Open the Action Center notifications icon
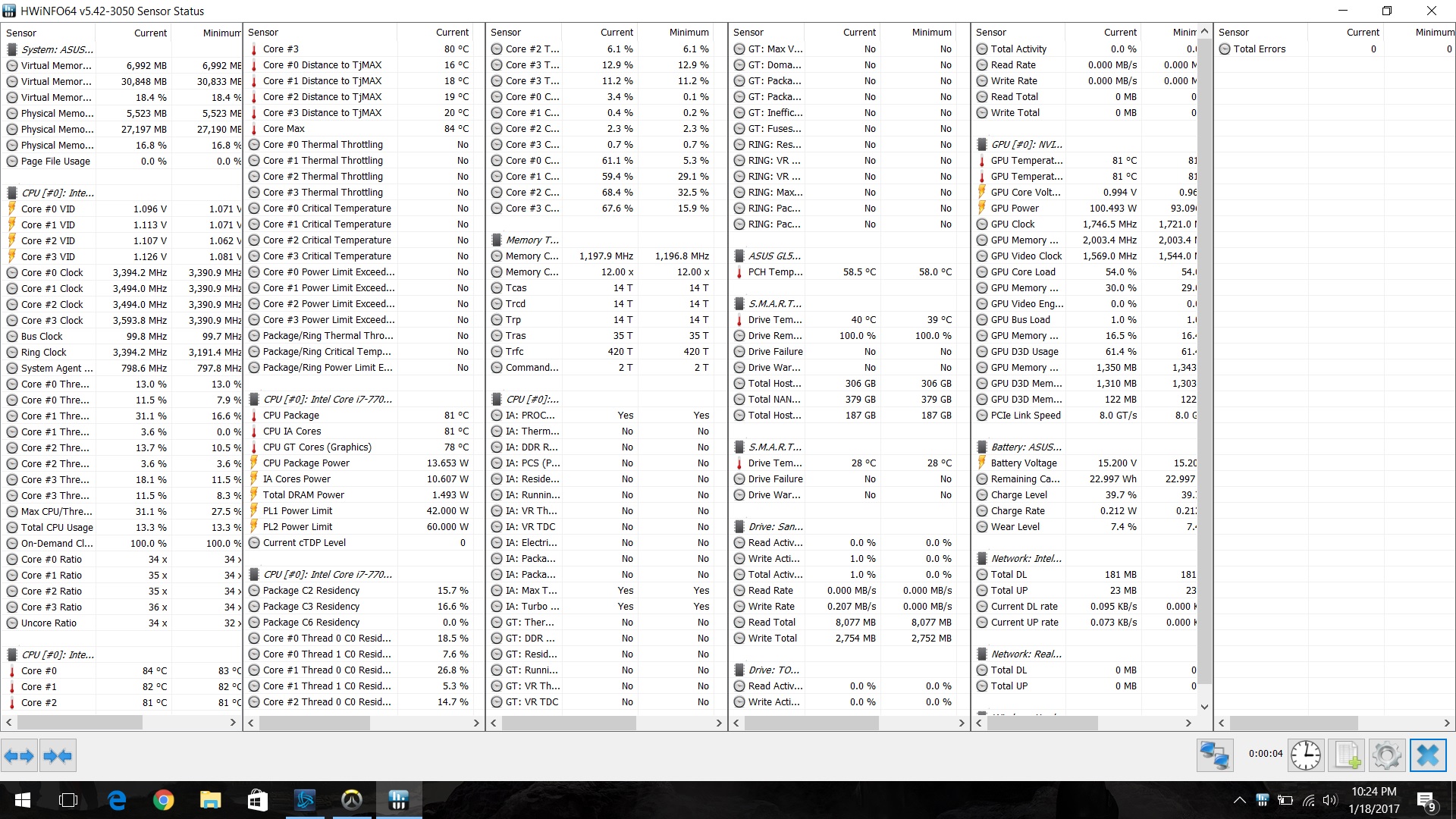This screenshot has height=819, width=1456. (1425, 801)
